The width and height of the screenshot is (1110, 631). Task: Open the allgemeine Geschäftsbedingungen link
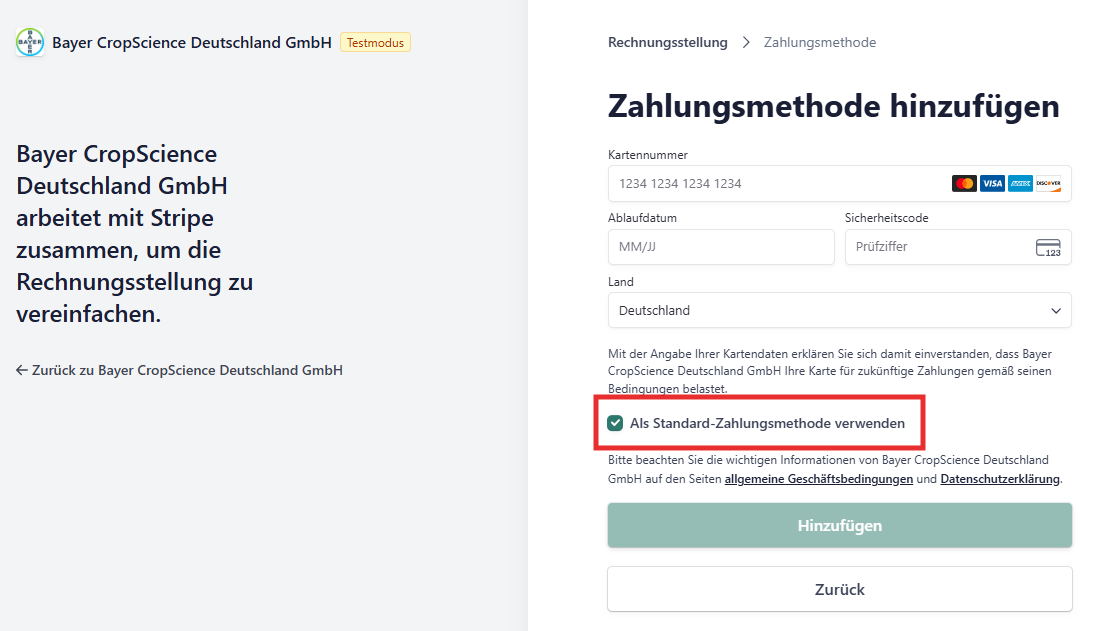click(x=818, y=479)
